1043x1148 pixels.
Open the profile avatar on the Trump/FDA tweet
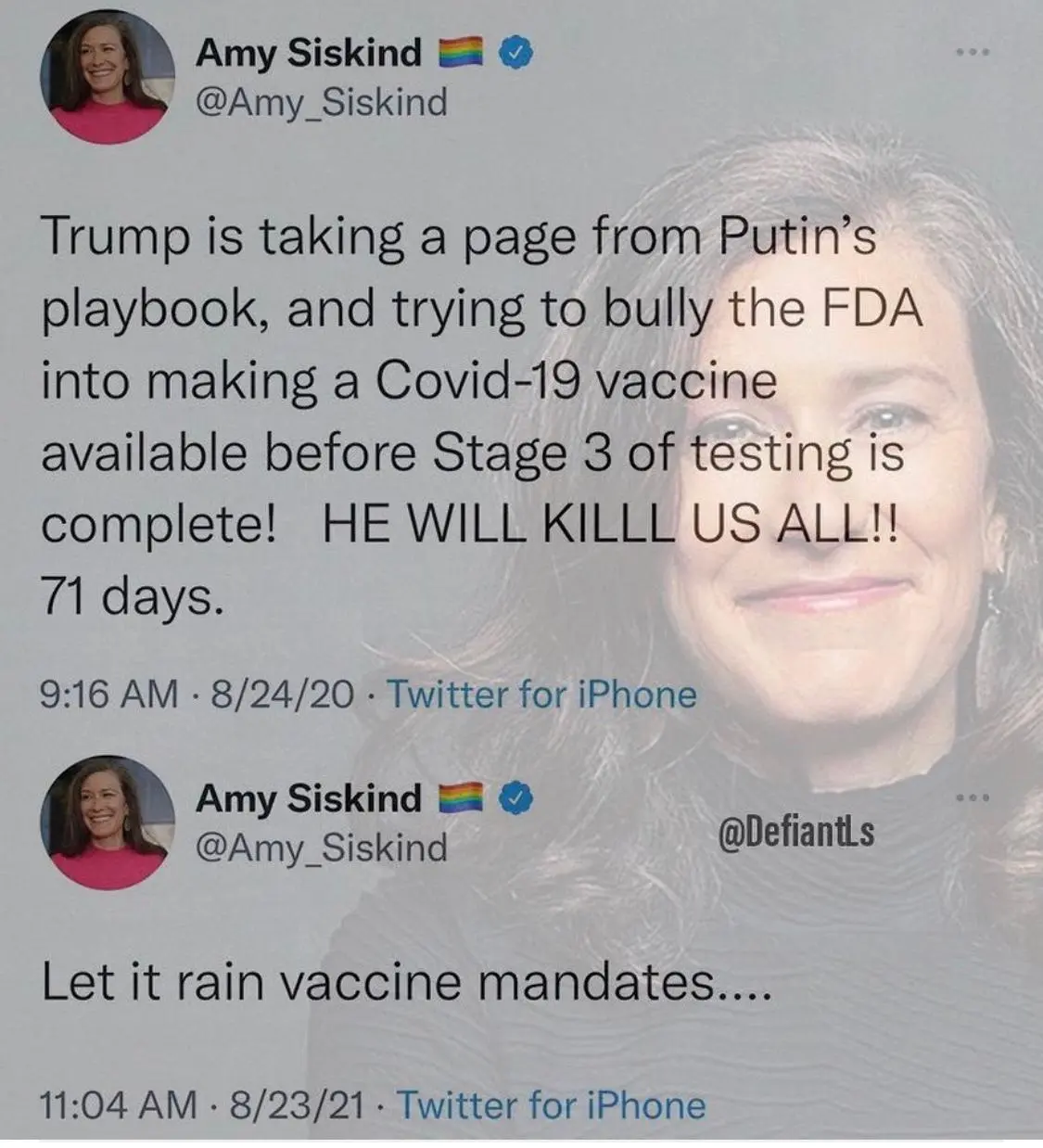click(108, 78)
